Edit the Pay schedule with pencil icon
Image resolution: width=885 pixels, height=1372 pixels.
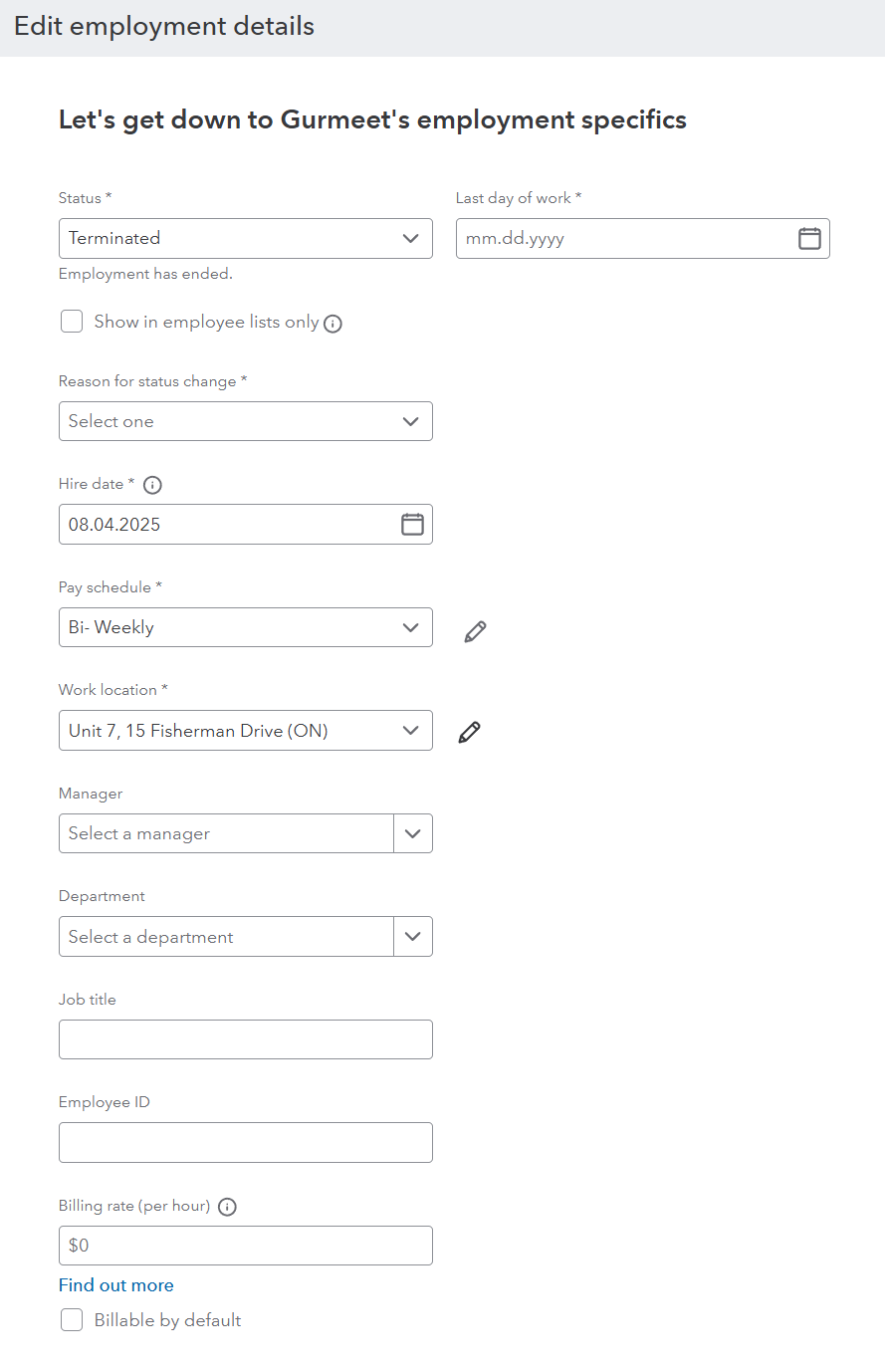(475, 631)
